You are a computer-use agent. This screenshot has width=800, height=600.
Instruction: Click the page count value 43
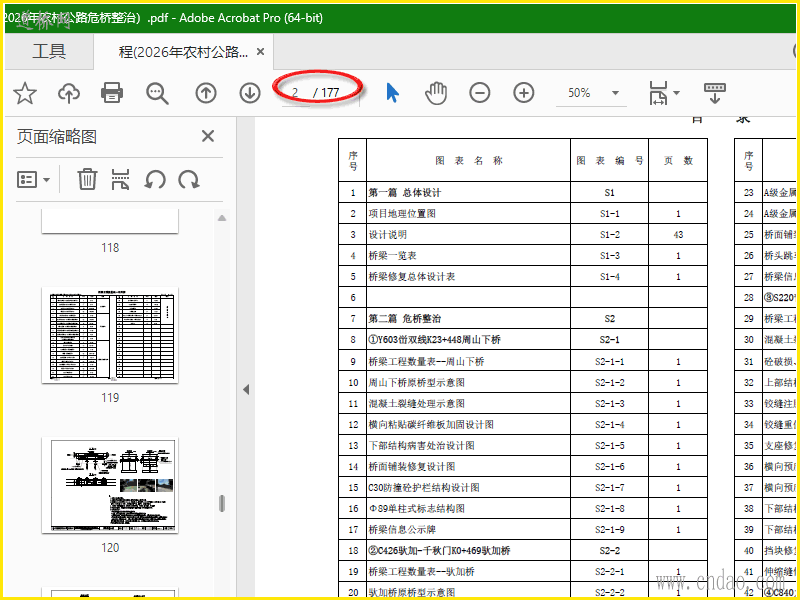(x=678, y=235)
